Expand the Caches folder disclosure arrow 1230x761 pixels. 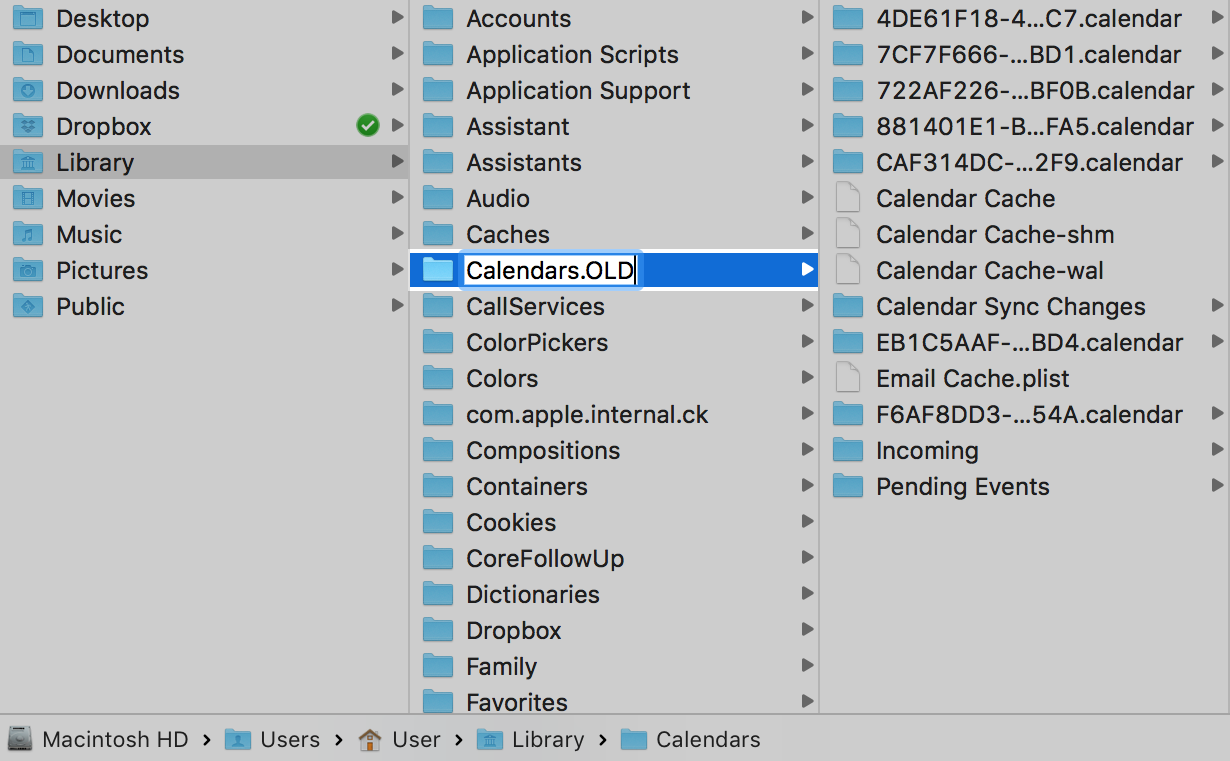click(x=807, y=234)
